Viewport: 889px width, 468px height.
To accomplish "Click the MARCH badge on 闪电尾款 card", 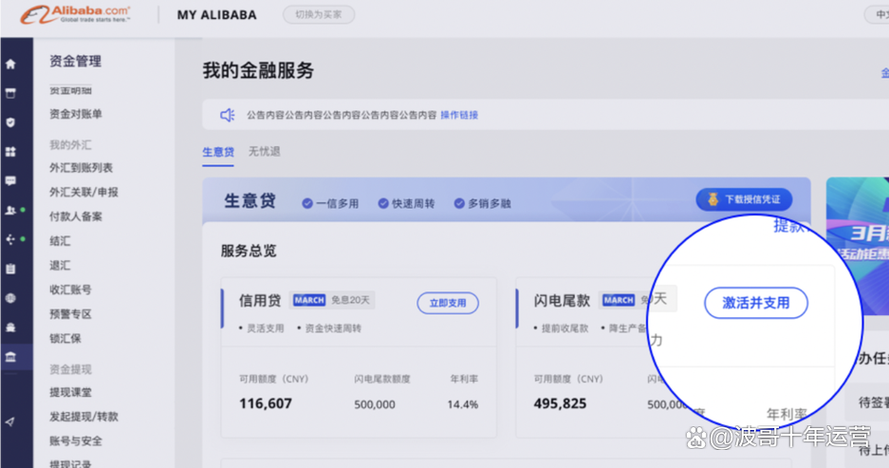I will [x=618, y=300].
